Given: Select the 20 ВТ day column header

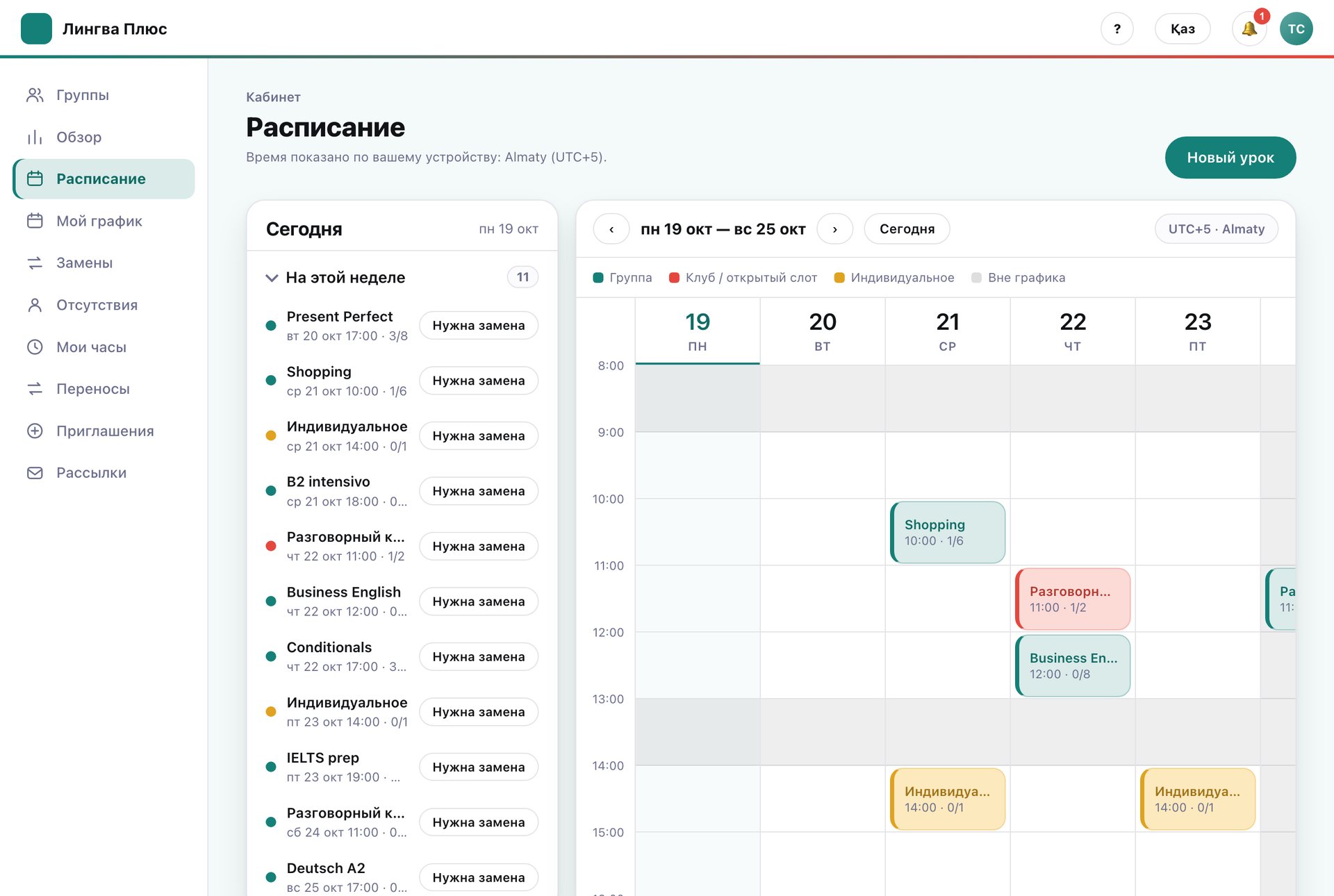Looking at the screenshot, I should pos(823,331).
